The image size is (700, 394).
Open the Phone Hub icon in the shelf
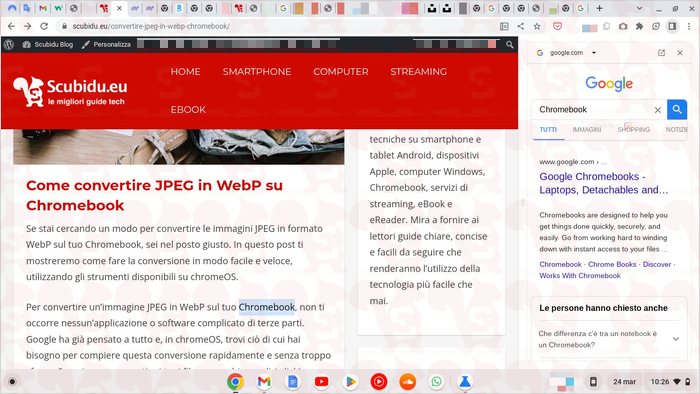[593, 382]
